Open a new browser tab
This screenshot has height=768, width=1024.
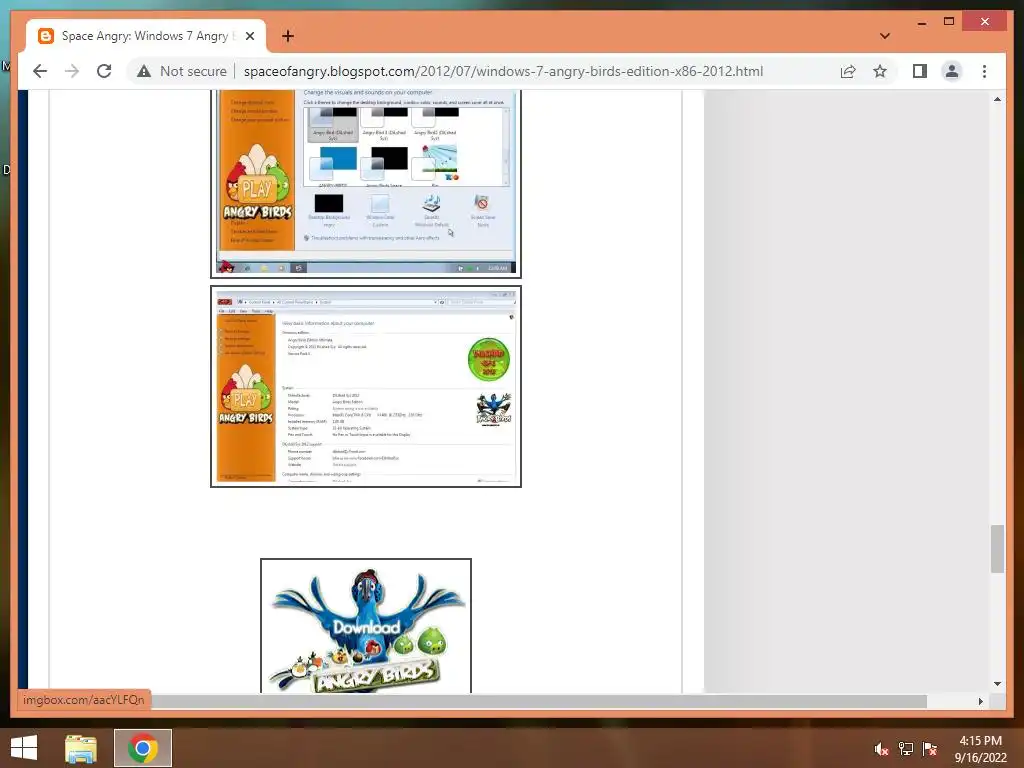click(287, 36)
